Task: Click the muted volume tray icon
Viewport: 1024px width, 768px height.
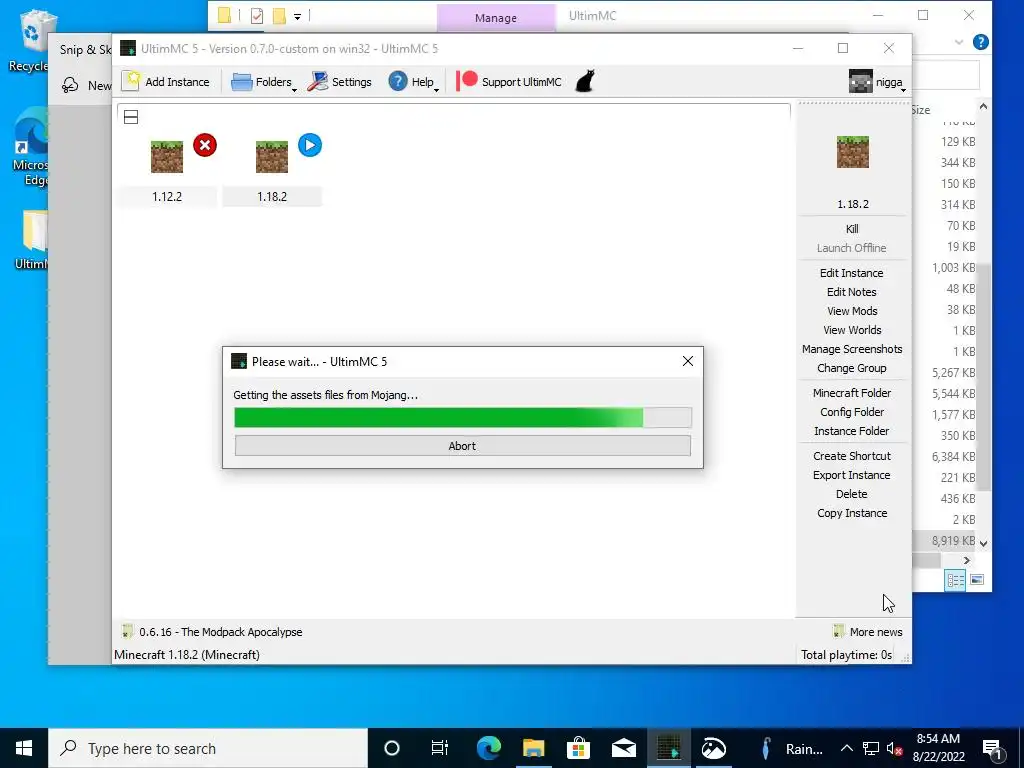Action: tap(895, 748)
